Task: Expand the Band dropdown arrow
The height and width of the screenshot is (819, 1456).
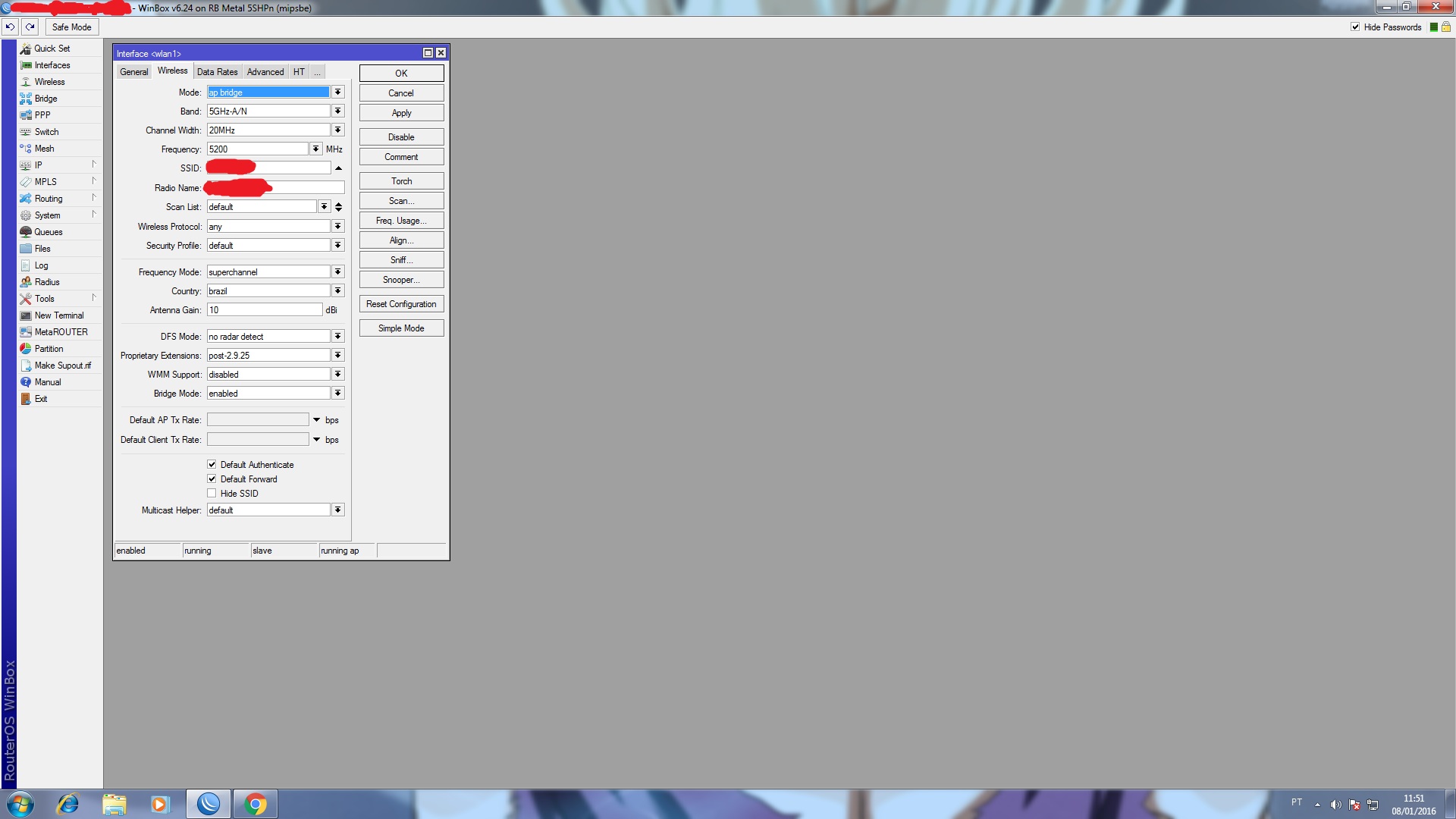Action: coord(337,111)
